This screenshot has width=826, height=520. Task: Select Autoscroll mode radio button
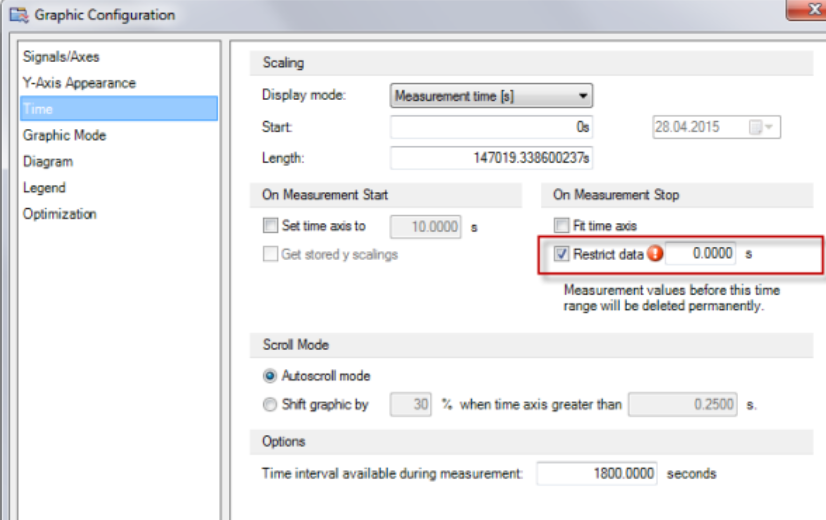[269, 376]
